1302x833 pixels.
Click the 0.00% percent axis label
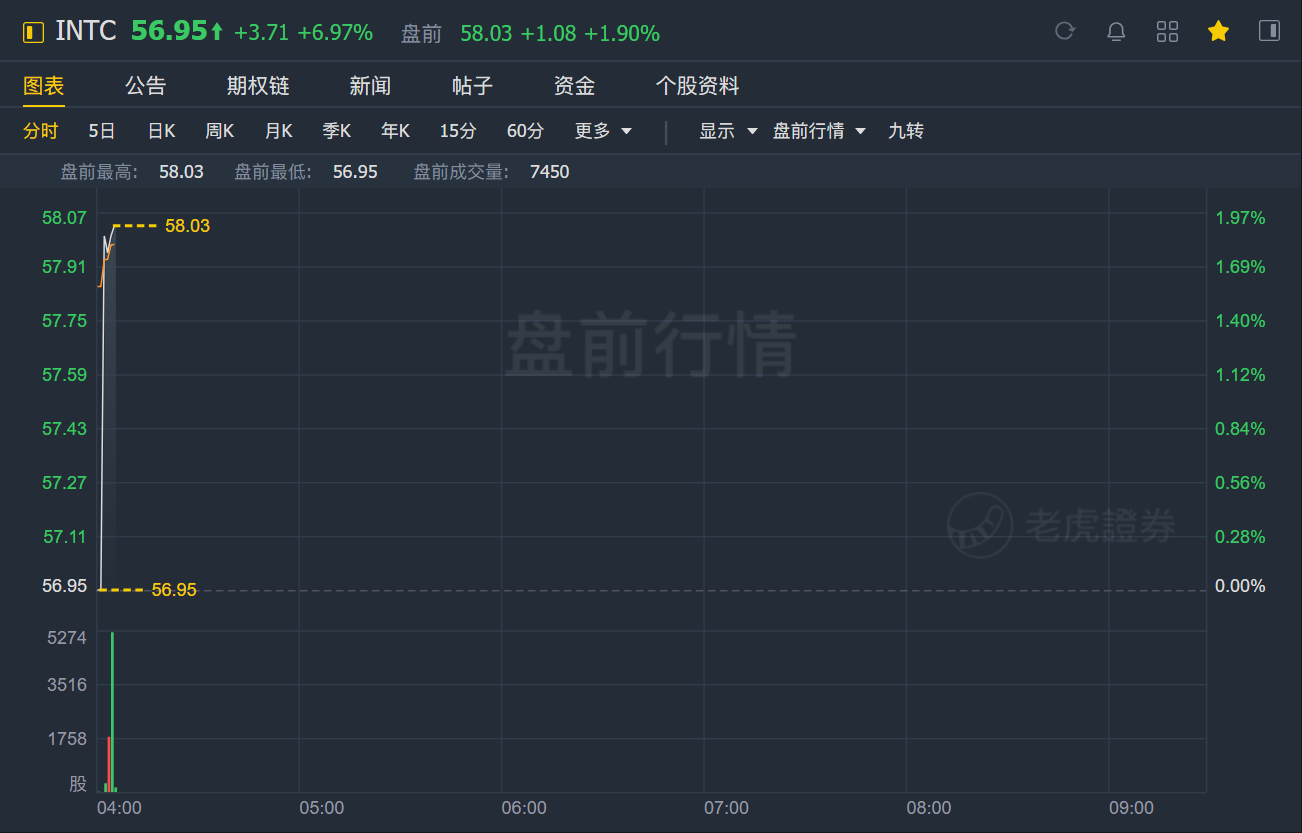coord(1240,586)
